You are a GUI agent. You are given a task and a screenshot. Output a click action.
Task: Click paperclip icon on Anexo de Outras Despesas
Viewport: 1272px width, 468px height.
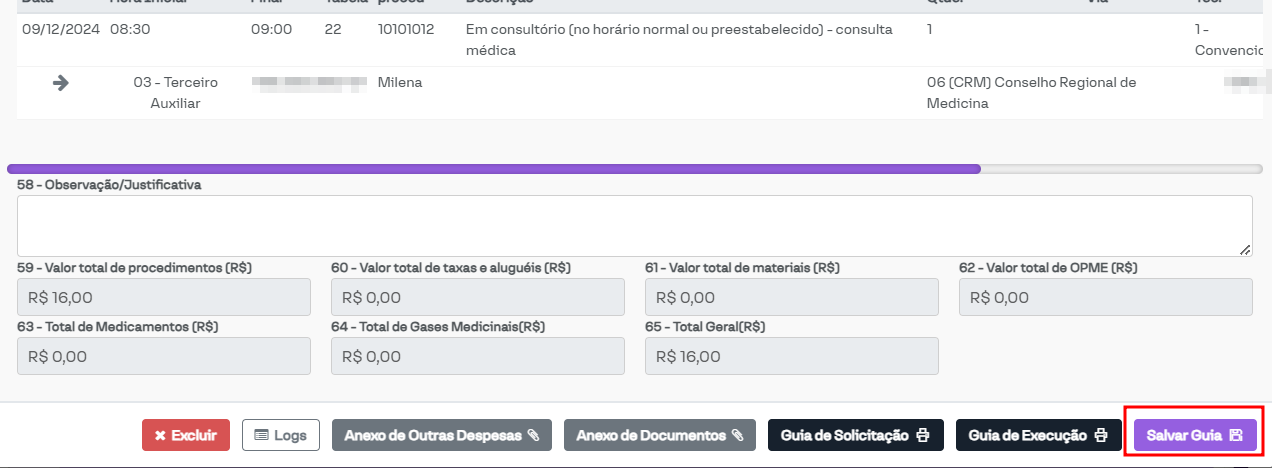click(x=533, y=436)
